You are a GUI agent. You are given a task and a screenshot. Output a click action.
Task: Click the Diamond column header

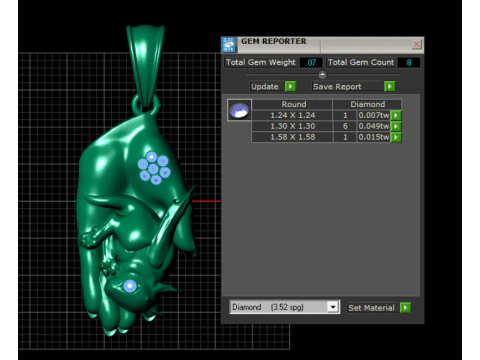[367, 104]
